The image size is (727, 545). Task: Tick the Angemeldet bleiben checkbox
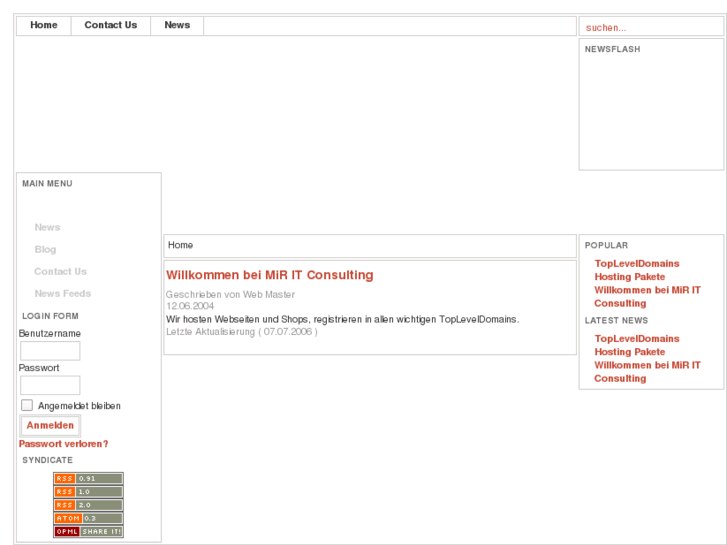coord(27,405)
